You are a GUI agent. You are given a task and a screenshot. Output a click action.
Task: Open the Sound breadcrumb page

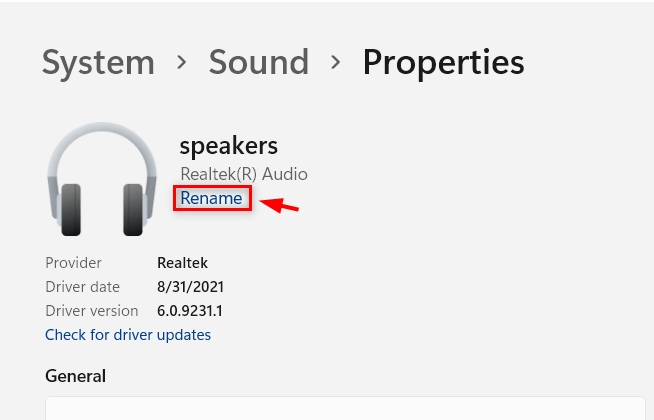pos(259,62)
